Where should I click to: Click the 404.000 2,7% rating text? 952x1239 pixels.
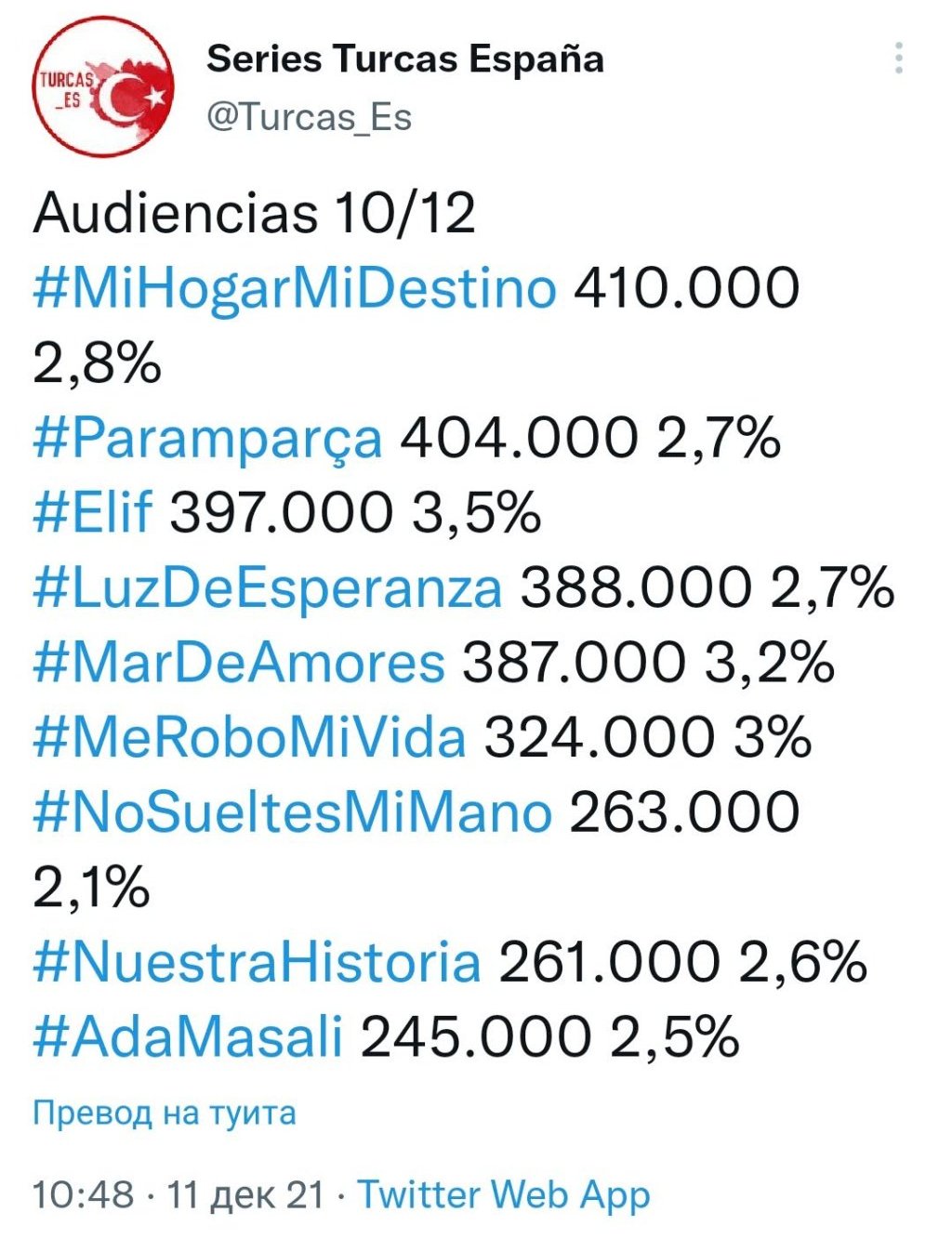[590, 439]
